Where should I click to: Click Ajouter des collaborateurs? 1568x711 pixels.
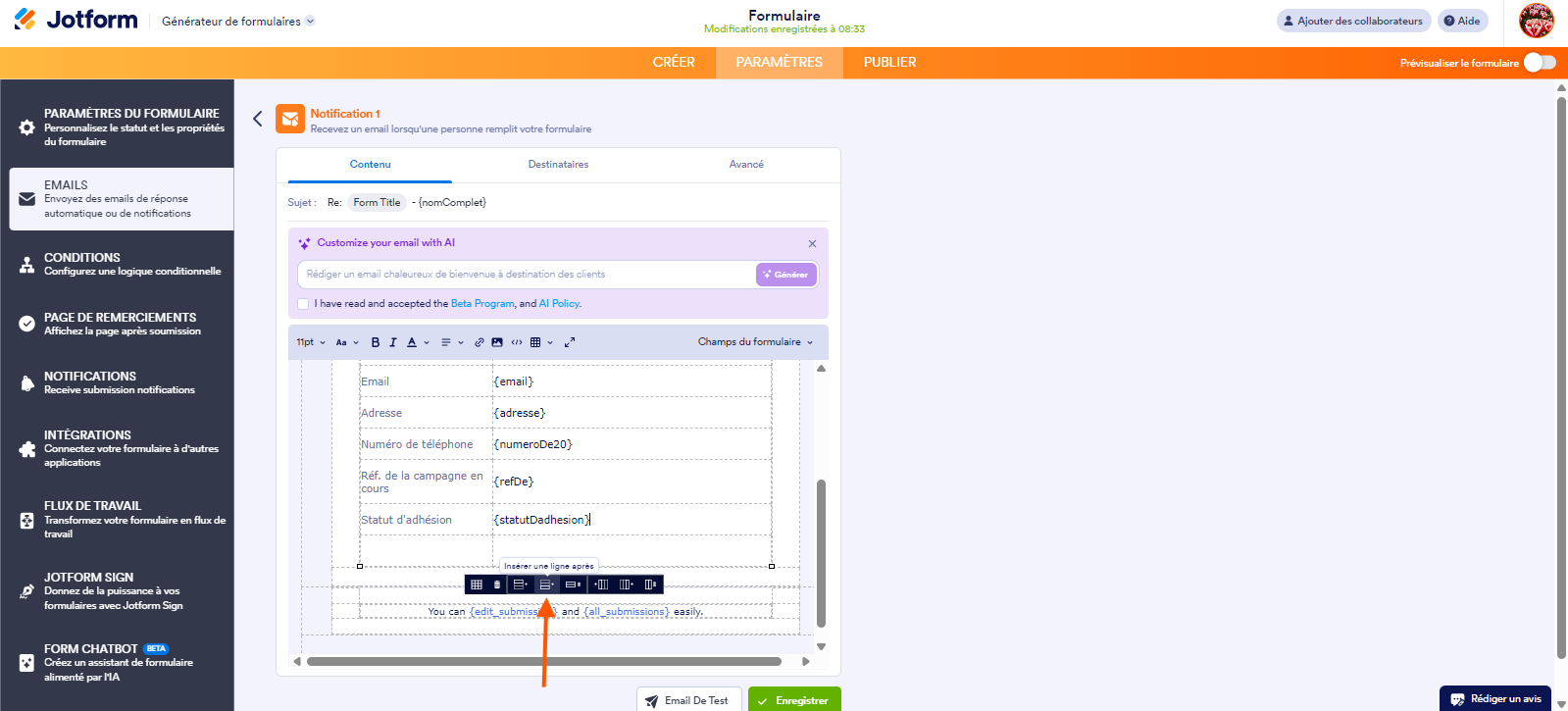(x=1352, y=21)
